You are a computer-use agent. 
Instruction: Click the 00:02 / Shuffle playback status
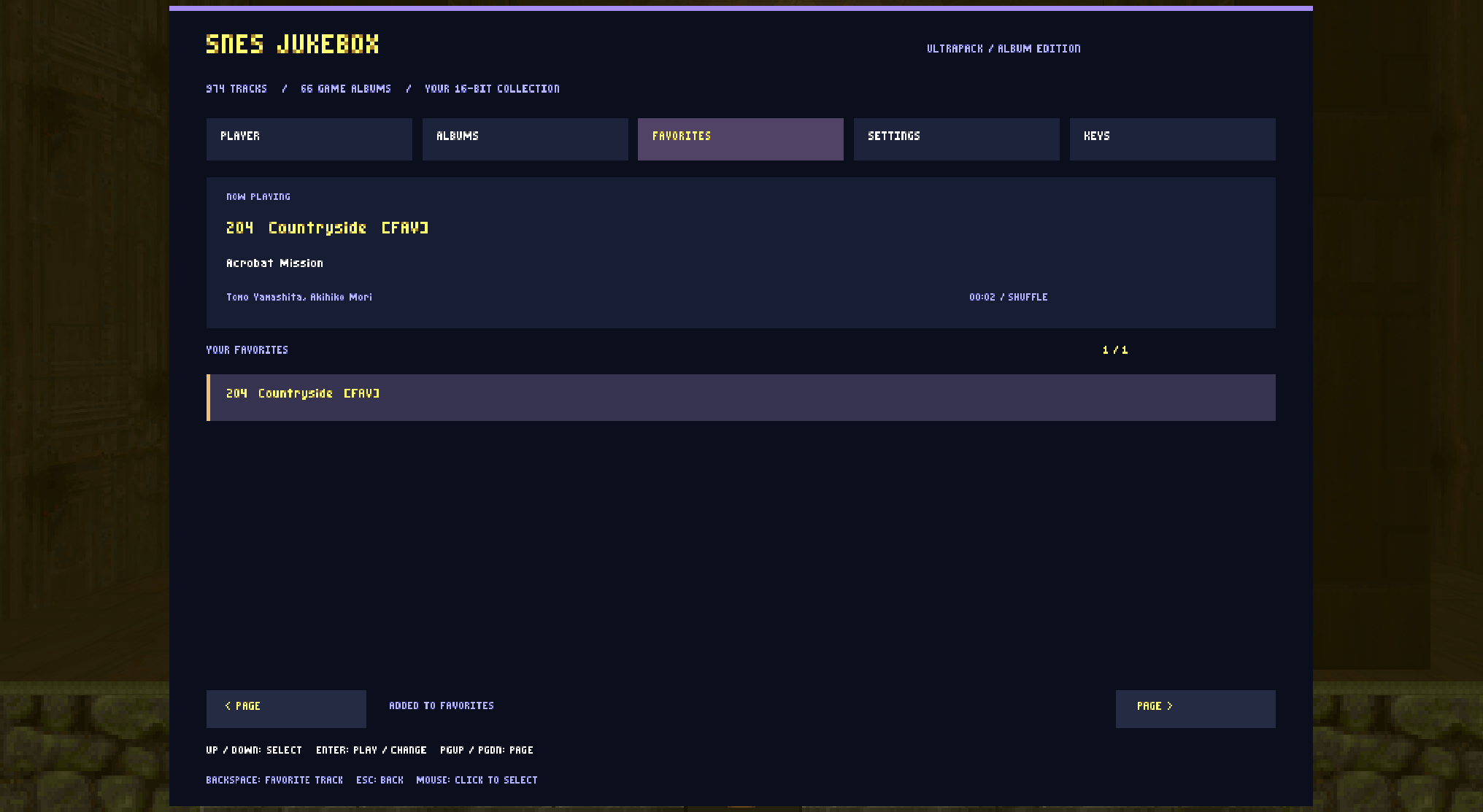pyautogui.click(x=1008, y=298)
